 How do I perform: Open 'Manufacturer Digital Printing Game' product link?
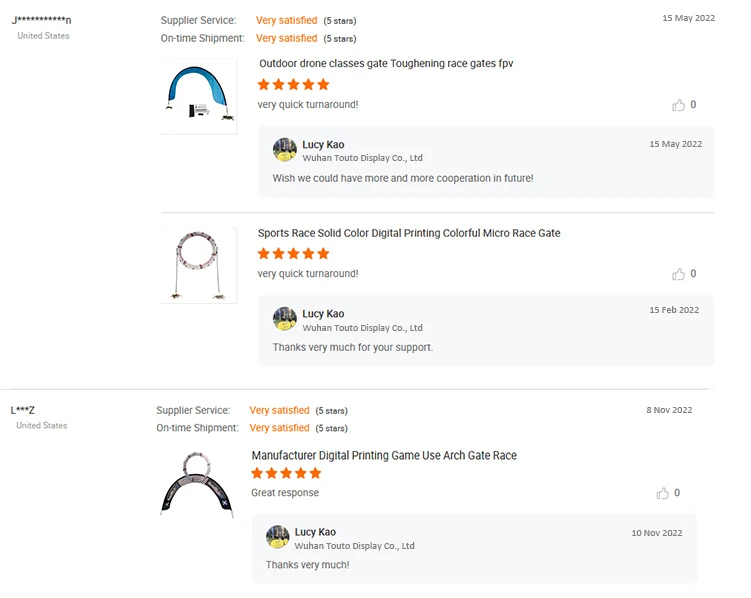tap(384, 456)
